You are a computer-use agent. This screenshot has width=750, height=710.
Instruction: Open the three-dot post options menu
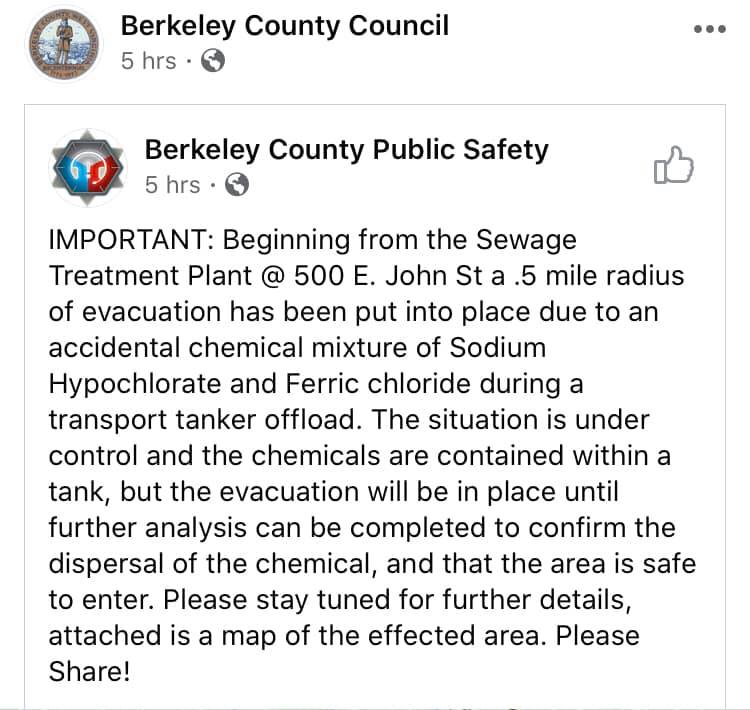709,29
